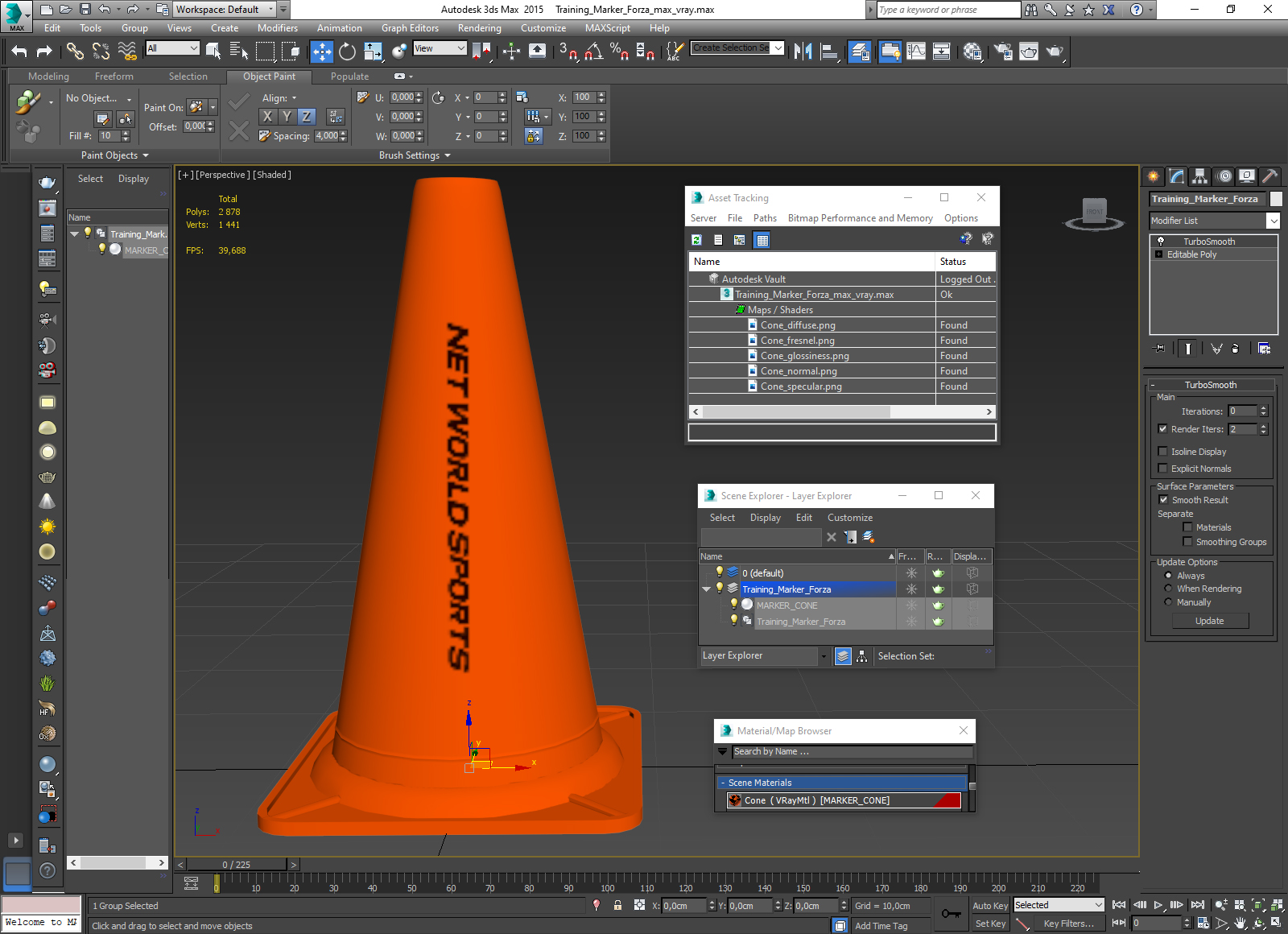Open the Workspace Default dropdown
This screenshot has width=1288, height=934.
271,10
